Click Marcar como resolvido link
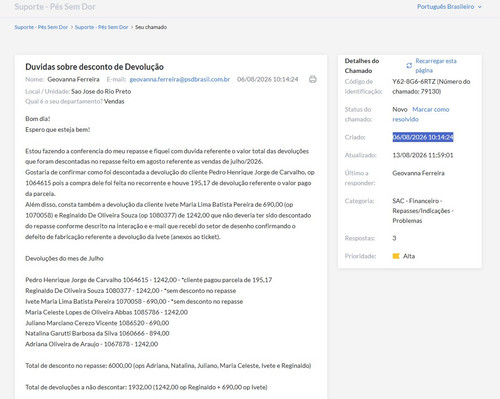The width and height of the screenshot is (500, 399). coord(421,114)
